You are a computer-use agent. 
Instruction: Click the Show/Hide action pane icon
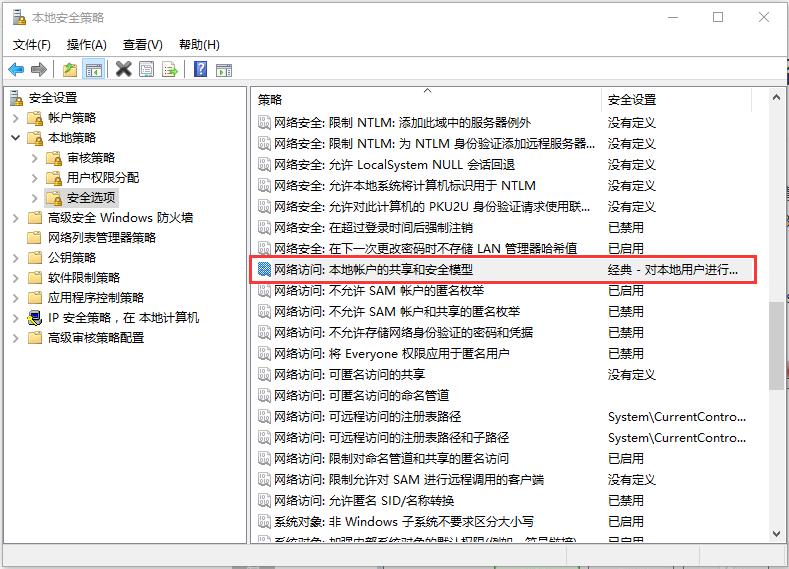[x=224, y=69]
